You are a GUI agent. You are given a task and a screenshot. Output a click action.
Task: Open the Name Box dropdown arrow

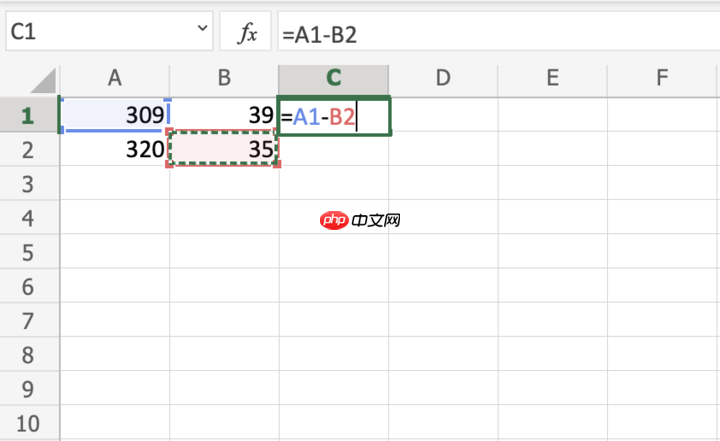click(x=202, y=28)
